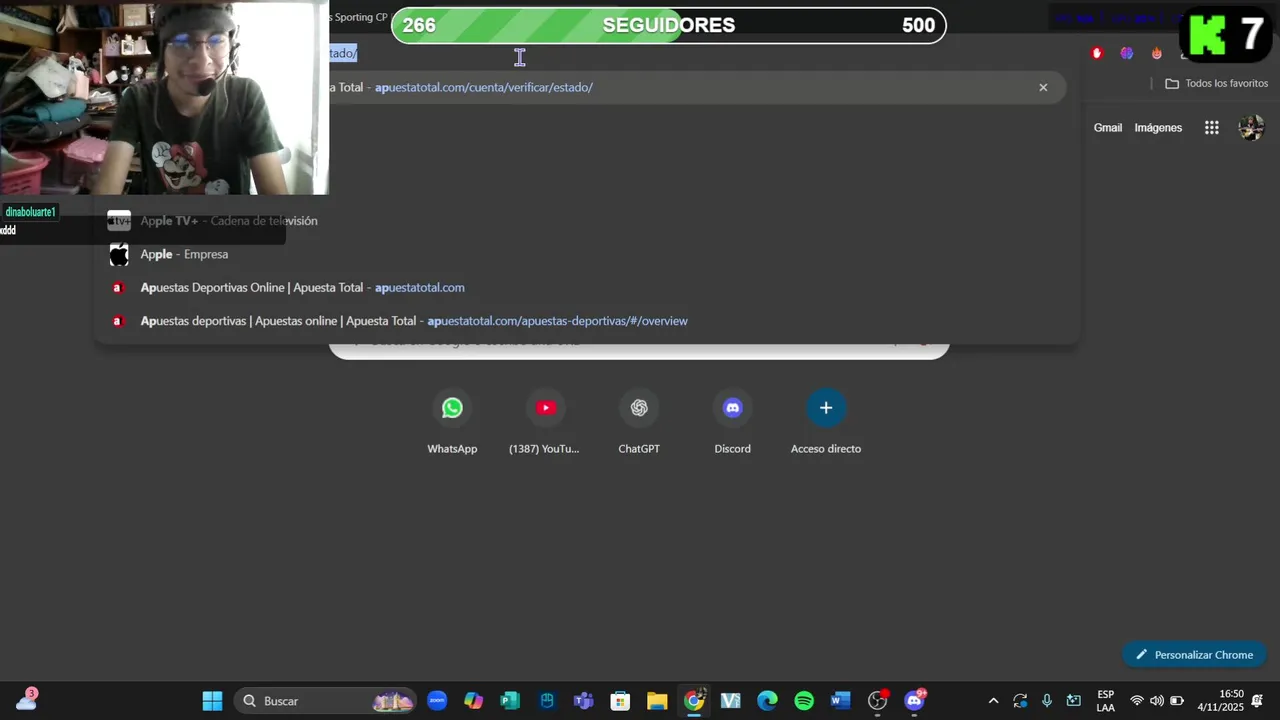This screenshot has width=1280, height=720.
Task: Launch Microsoft Teams from the taskbar
Action: [x=584, y=701]
